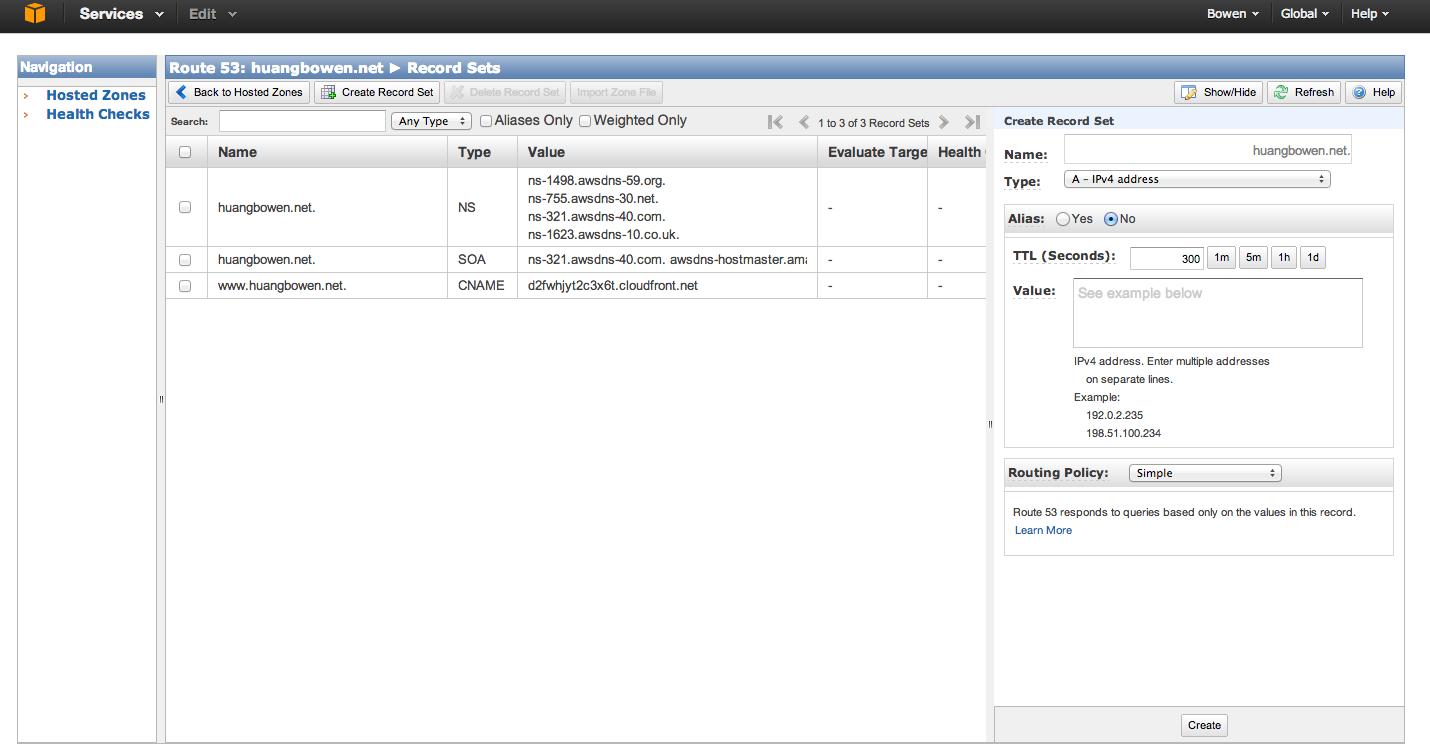Select the NS record checkbox
The image size is (1430, 750).
click(185, 207)
